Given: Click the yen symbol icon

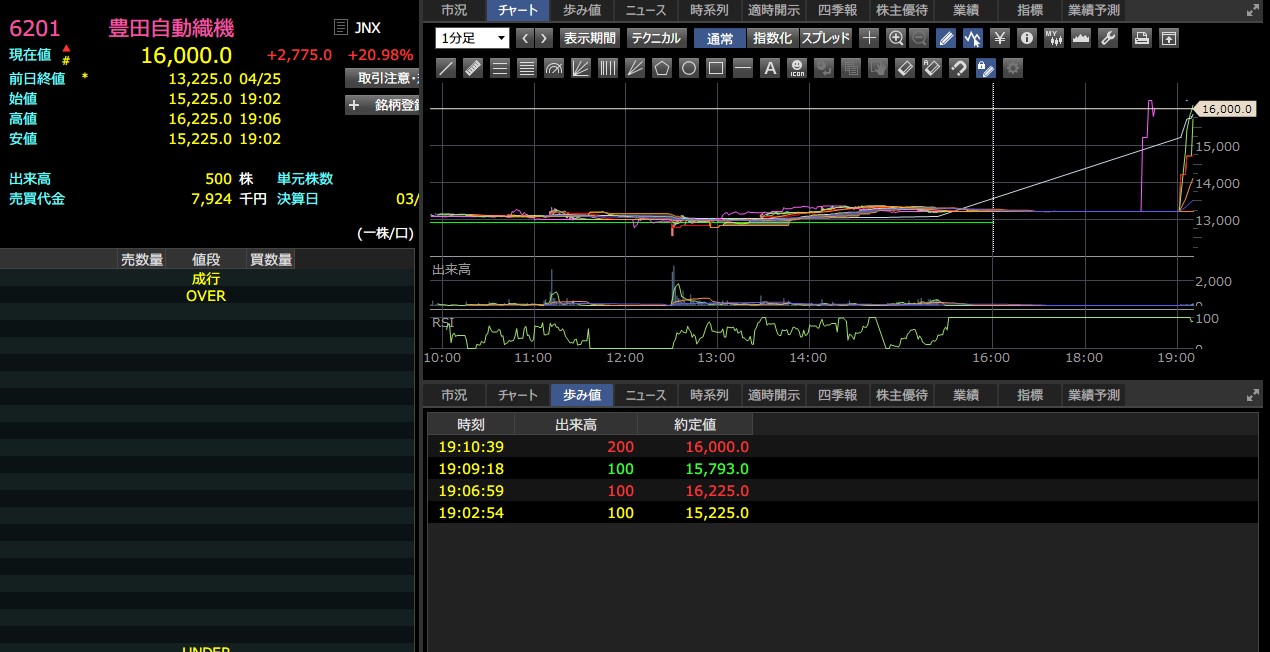Looking at the screenshot, I should click(999, 38).
